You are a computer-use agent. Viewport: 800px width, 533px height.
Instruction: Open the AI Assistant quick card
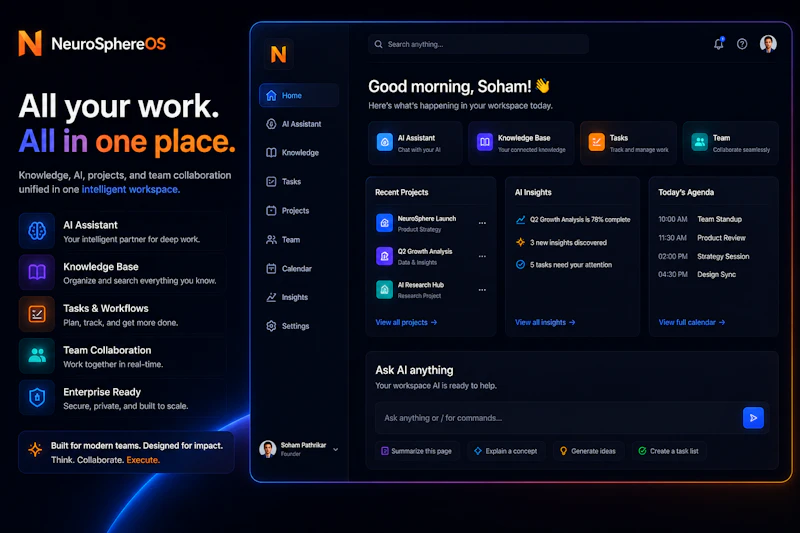pyautogui.click(x=415, y=143)
